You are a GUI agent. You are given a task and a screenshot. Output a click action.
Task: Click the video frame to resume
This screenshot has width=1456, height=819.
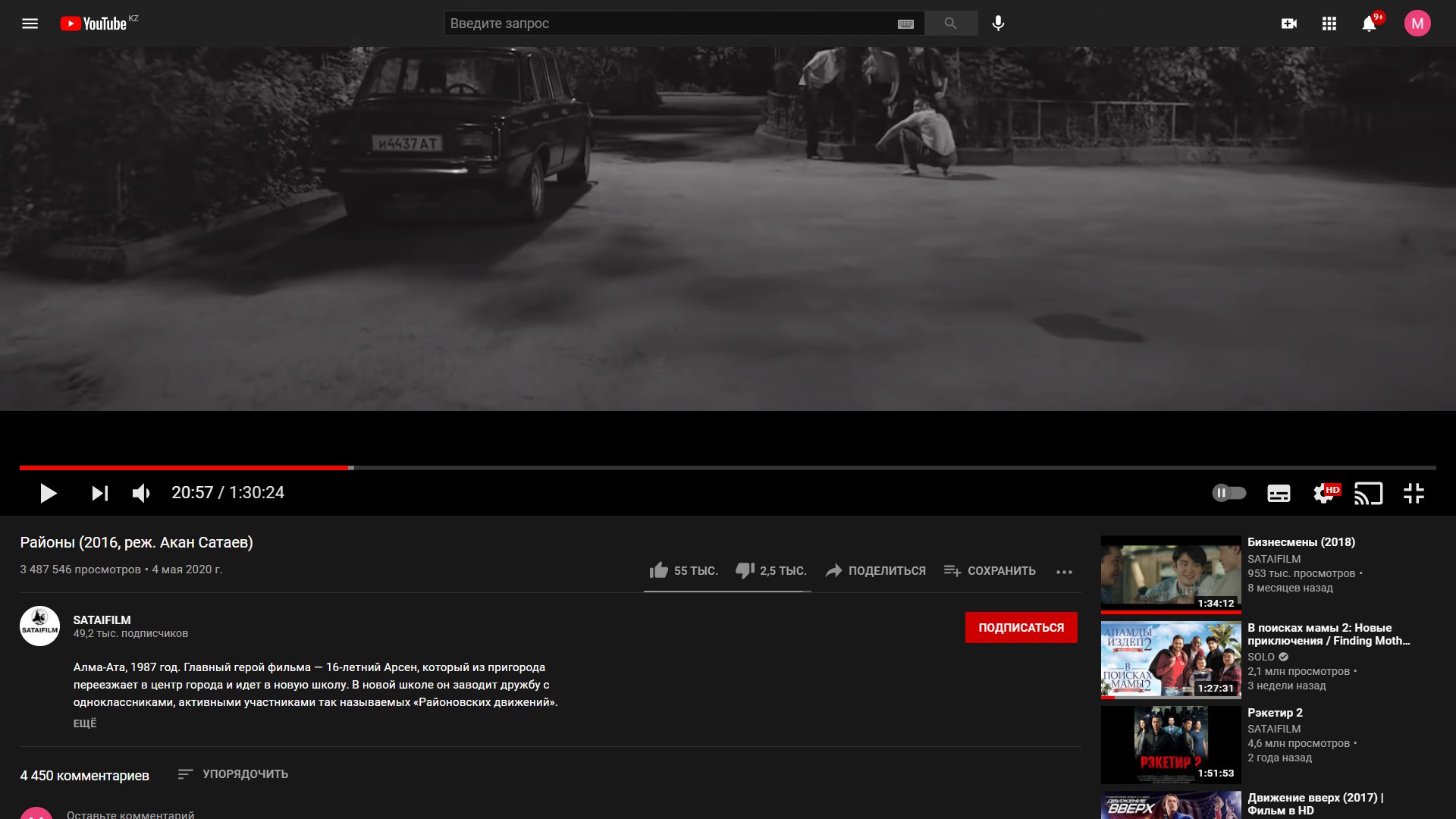[728, 229]
